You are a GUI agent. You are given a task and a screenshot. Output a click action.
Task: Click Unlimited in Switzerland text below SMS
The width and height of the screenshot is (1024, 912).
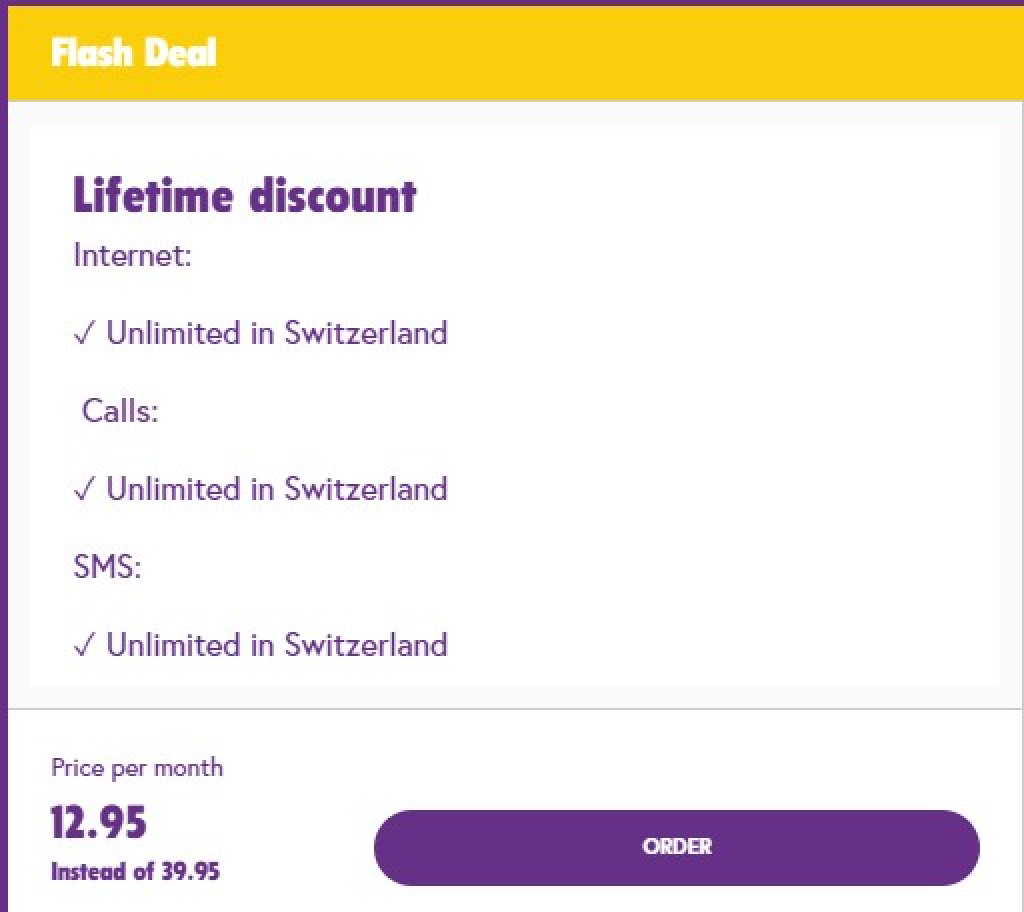[277, 645]
